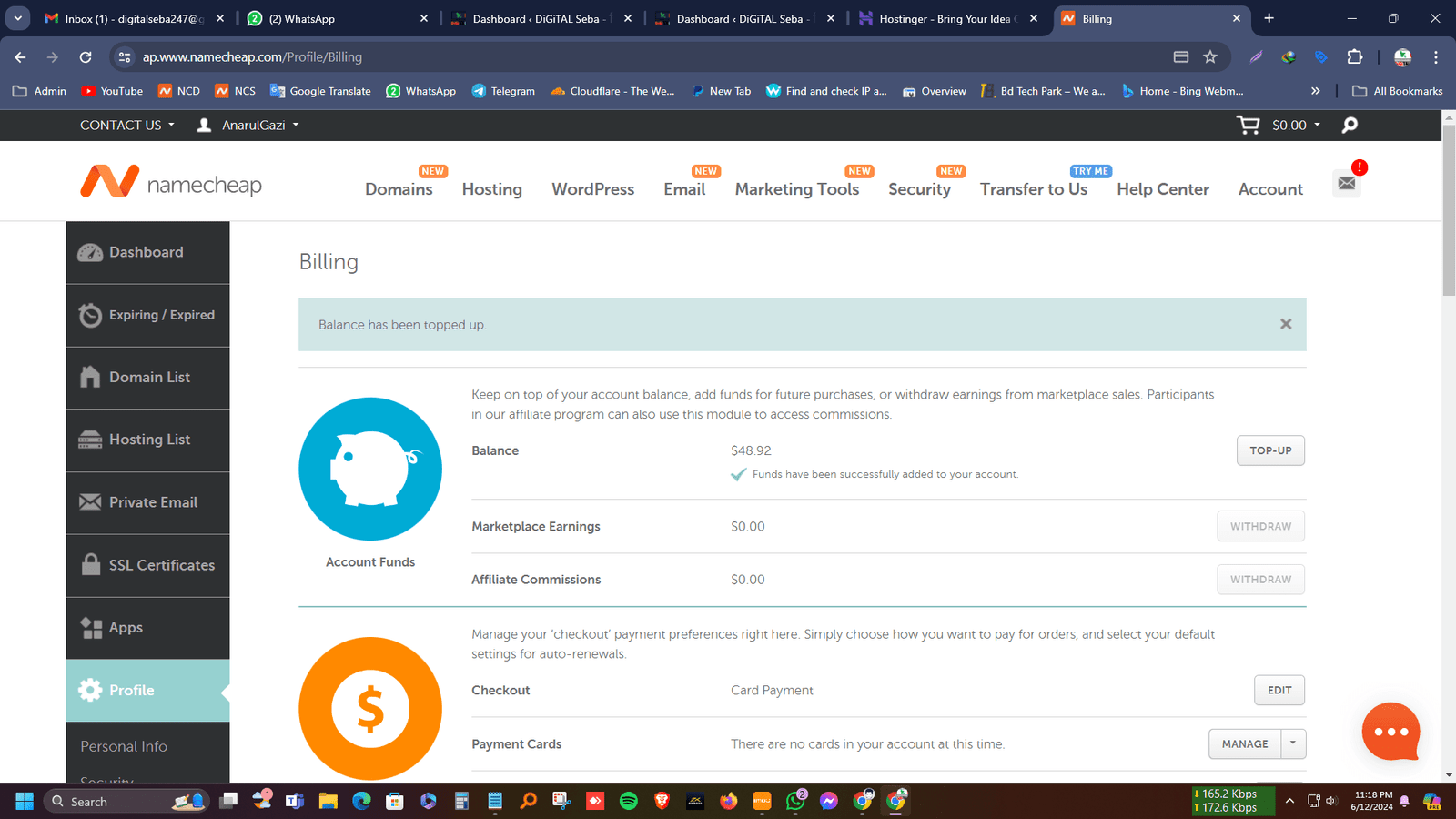Open the WordPress navigation menu

[593, 189]
